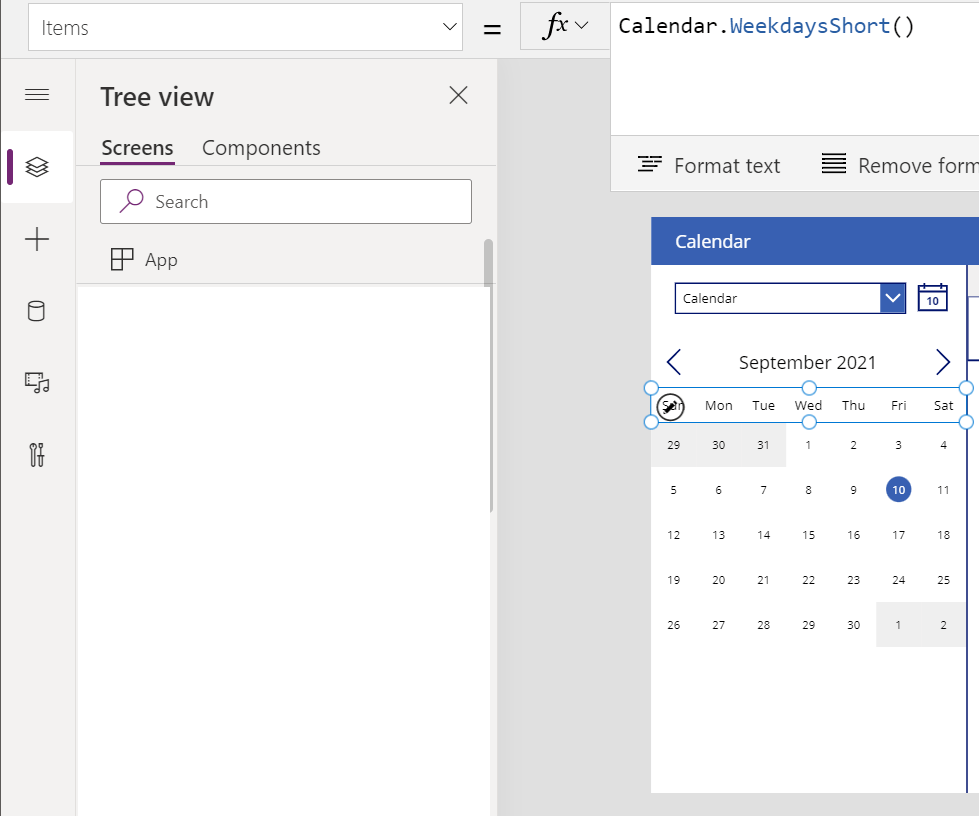Image resolution: width=979 pixels, height=816 pixels.
Task: Go to next month arrow
Action: point(943,362)
